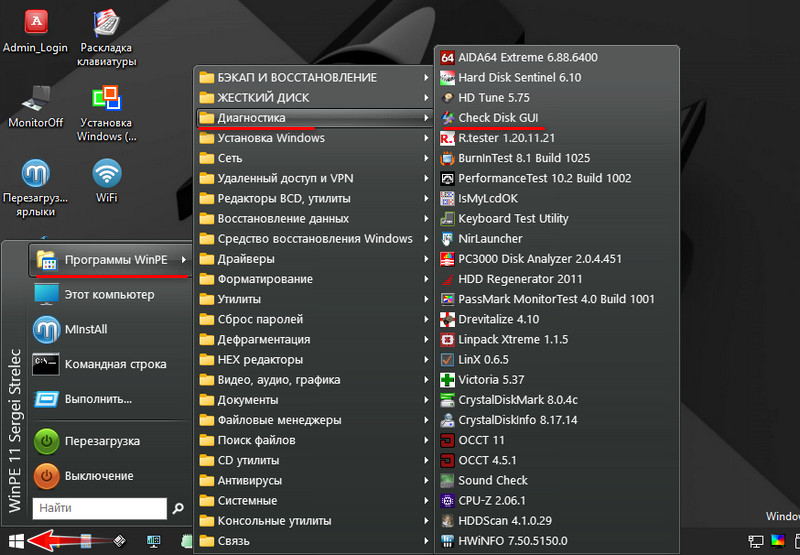Start Check Disk GUI
Viewport: 800px width, 555px height.
[x=557, y=118]
